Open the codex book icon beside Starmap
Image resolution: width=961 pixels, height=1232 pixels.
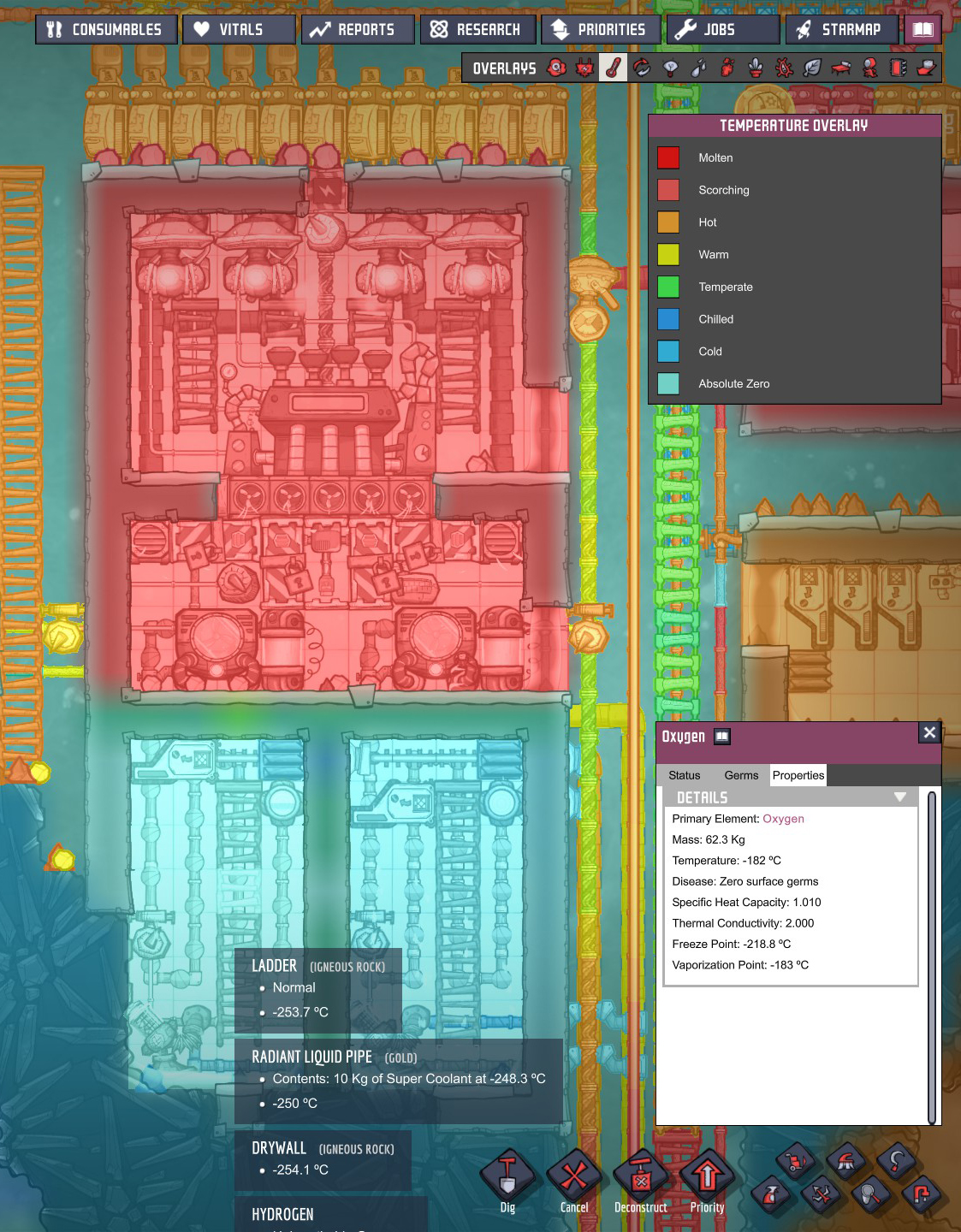pos(922,29)
